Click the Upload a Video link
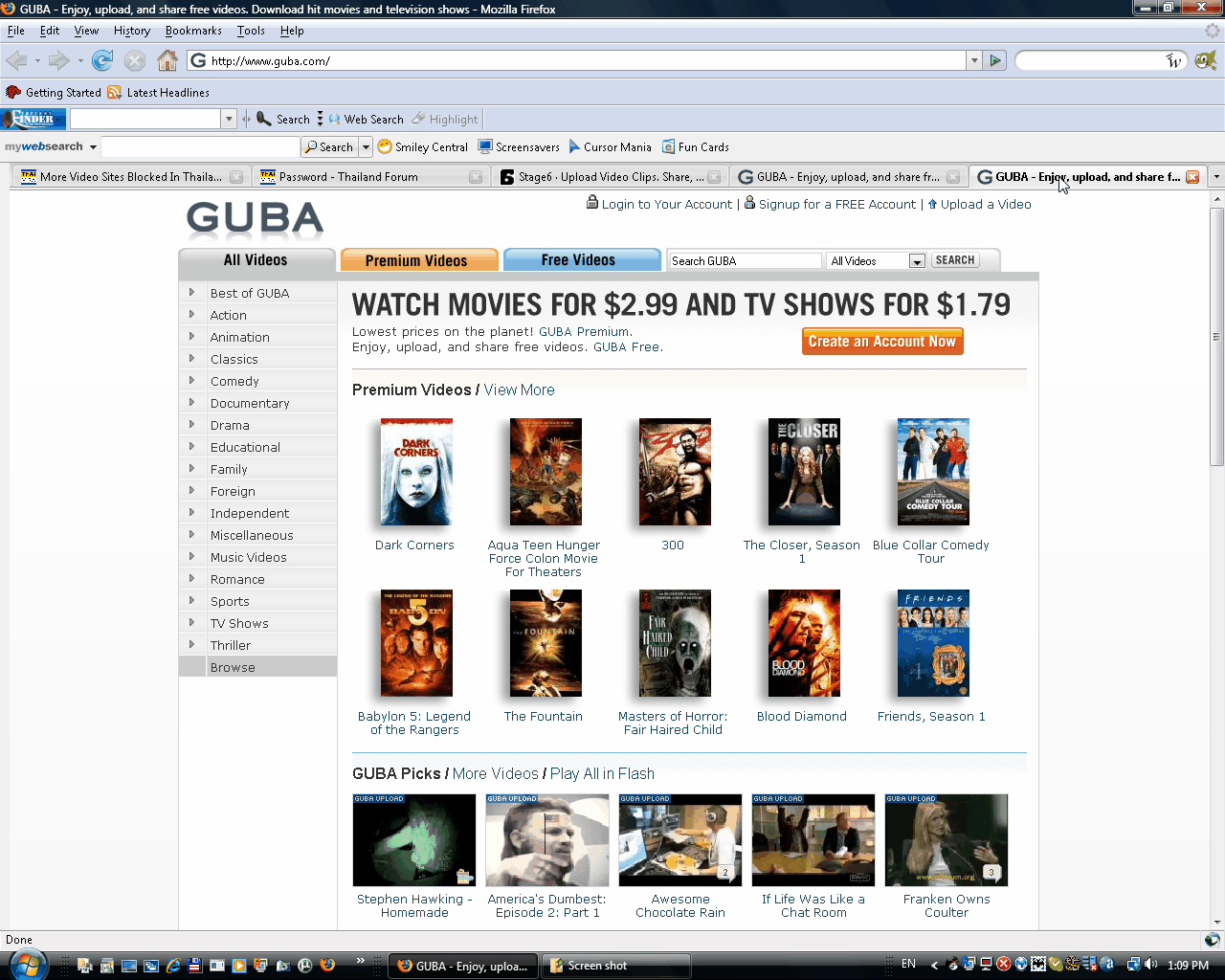This screenshot has height=980, width=1225. [986, 204]
